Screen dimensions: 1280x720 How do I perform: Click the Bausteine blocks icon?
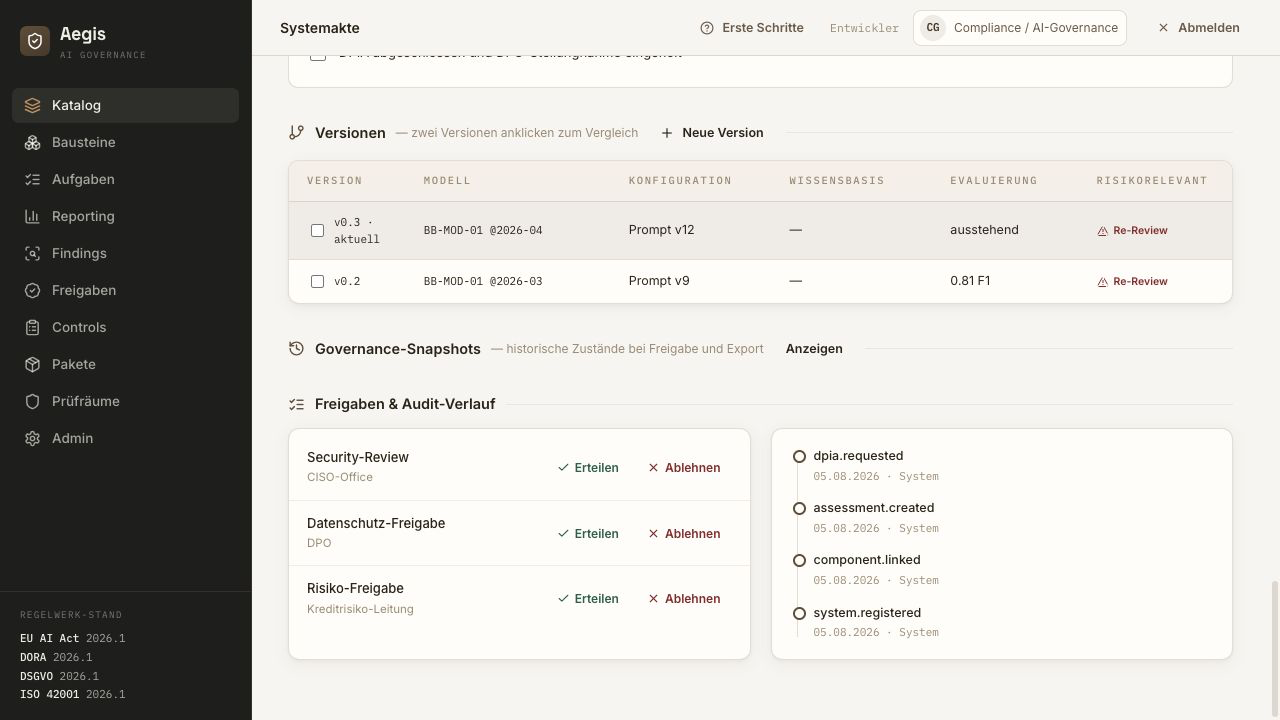[32, 142]
